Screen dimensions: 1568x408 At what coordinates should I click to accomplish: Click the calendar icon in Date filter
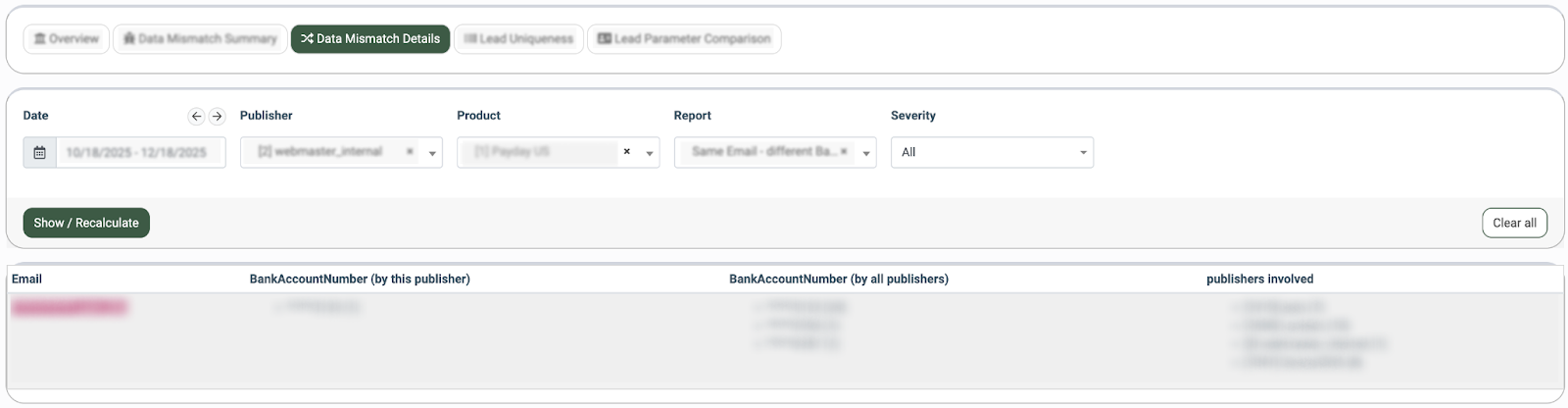pyautogui.click(x=39, y=152)
